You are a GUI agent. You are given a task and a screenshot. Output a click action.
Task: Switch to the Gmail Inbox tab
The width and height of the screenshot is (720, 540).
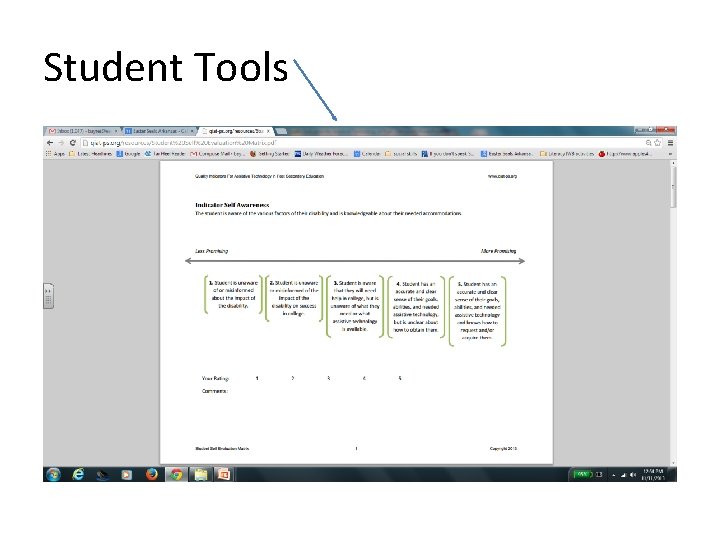[x=81, y=131]
